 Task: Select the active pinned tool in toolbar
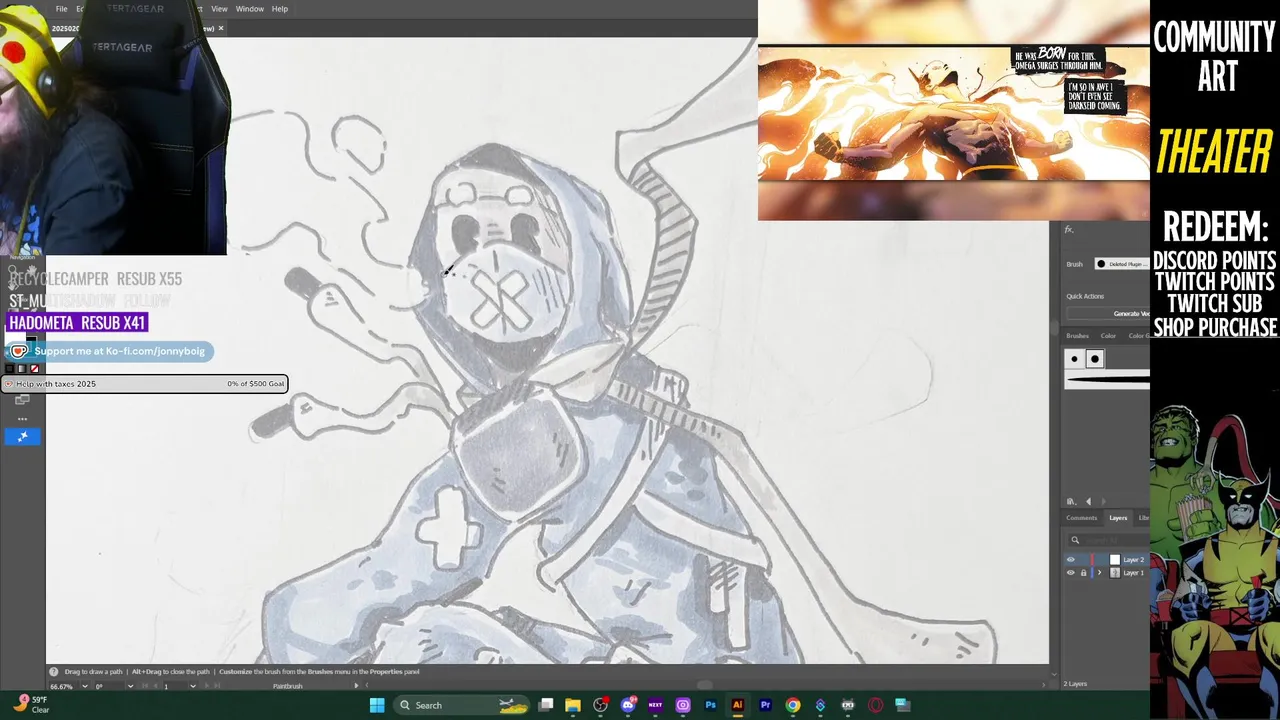[x=22, y=436]
